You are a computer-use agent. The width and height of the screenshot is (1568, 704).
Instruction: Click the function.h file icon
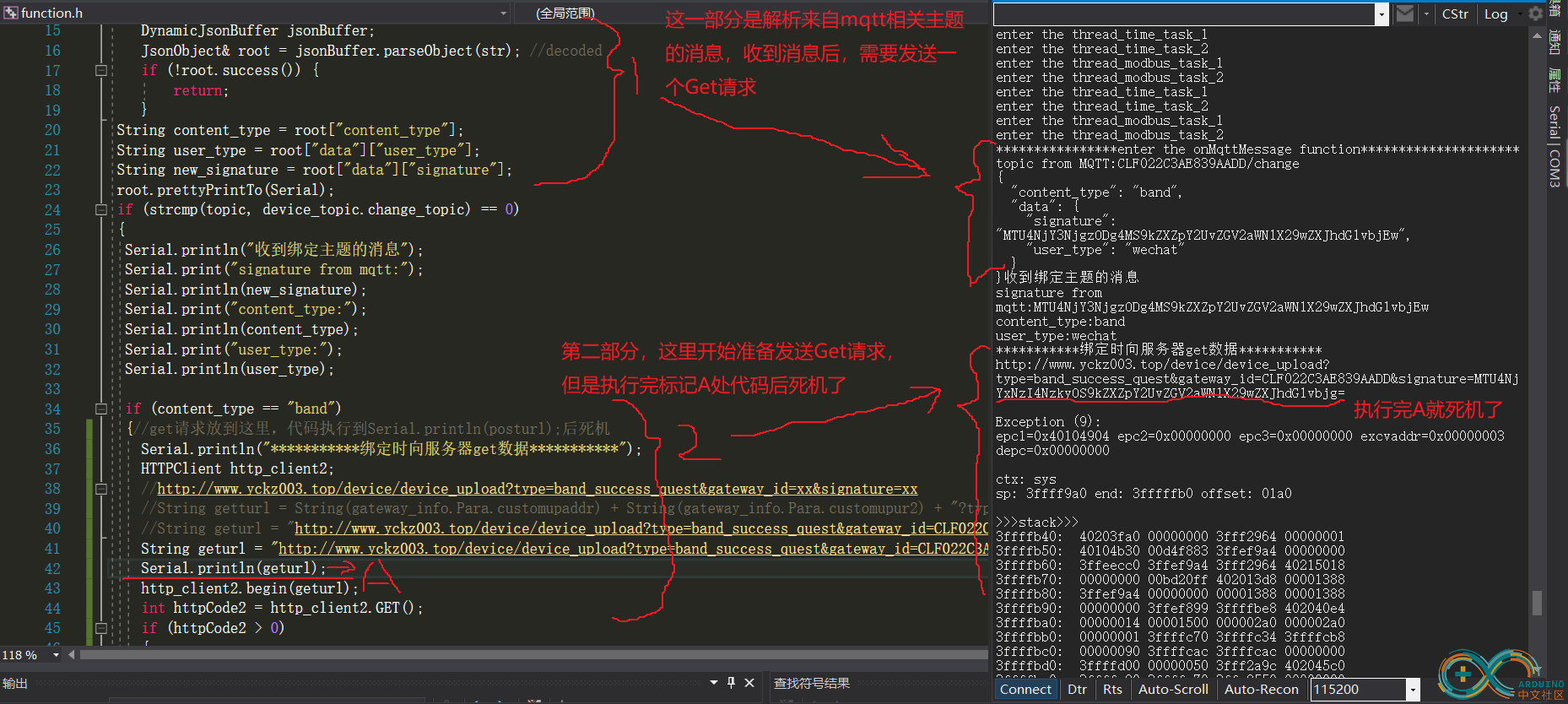click(x=10, y=13)
